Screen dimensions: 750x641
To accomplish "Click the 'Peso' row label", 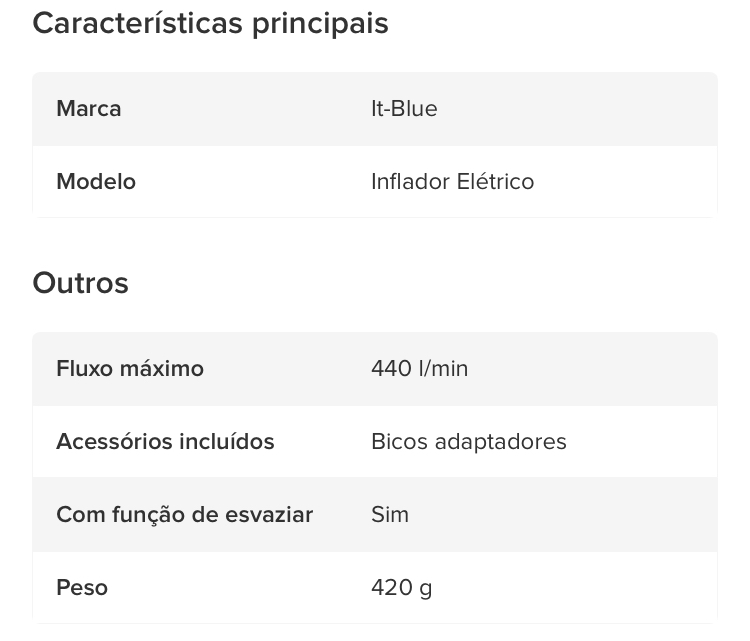I will pyautogui.click(x=82, y=587).
